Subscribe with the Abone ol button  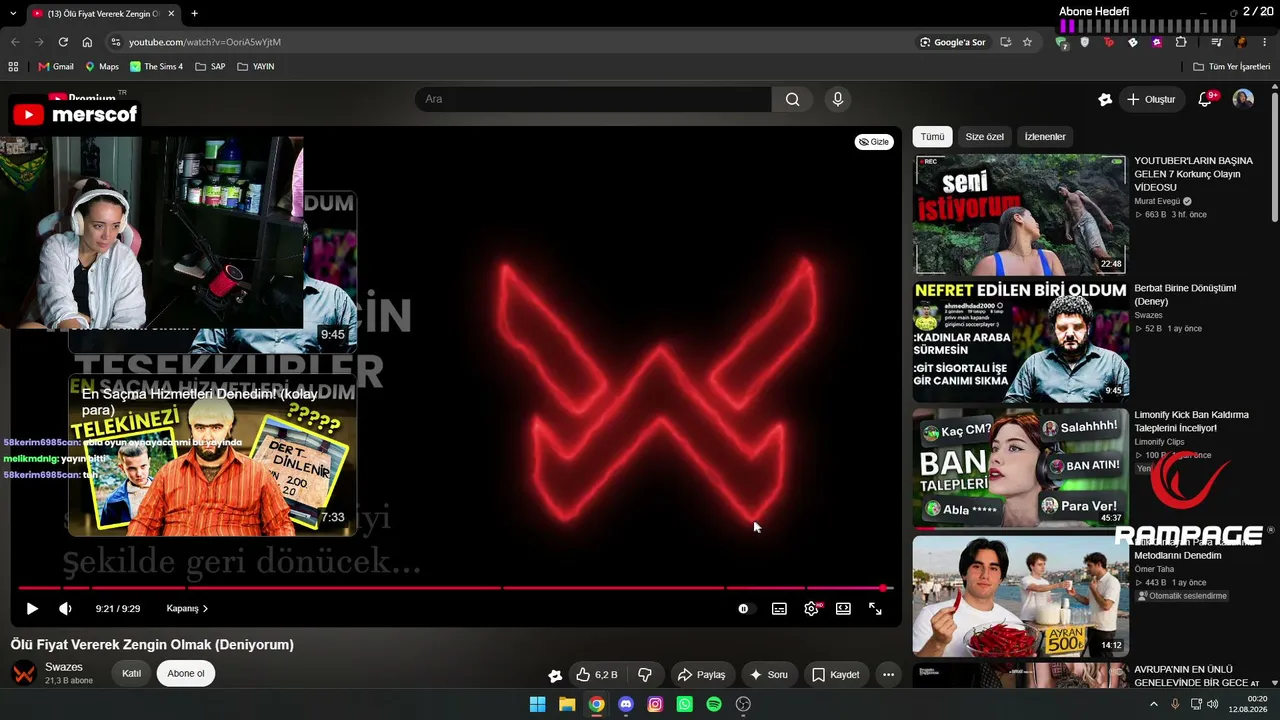[x=186, y=673]
